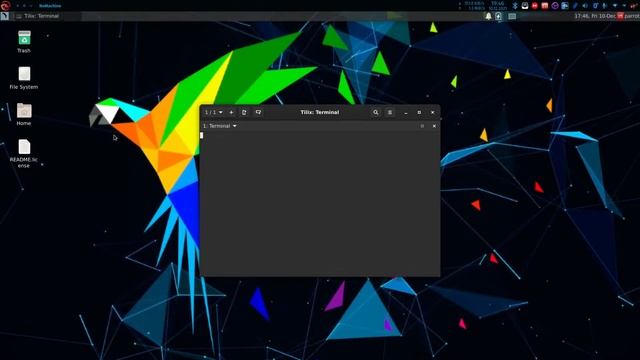The height and width of the screenshot is (360, 640).
Task: Open the notifications bell in panel
Action: pos(488,16)
